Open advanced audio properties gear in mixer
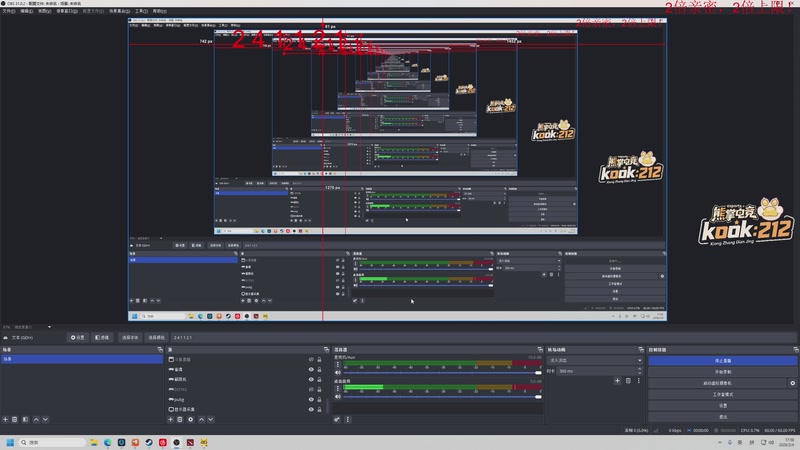Image resolution: width=800 pixels, height=450 pixels. (337, 419)
